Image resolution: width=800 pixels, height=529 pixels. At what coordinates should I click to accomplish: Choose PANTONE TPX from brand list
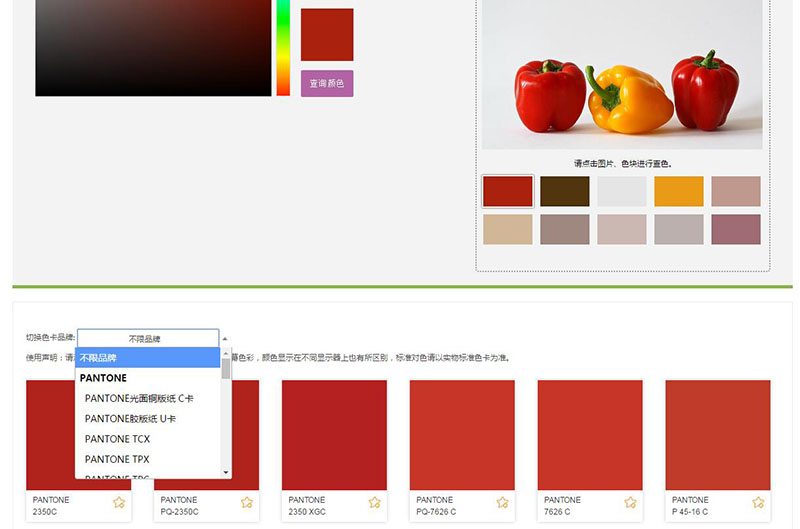point(117,459)
